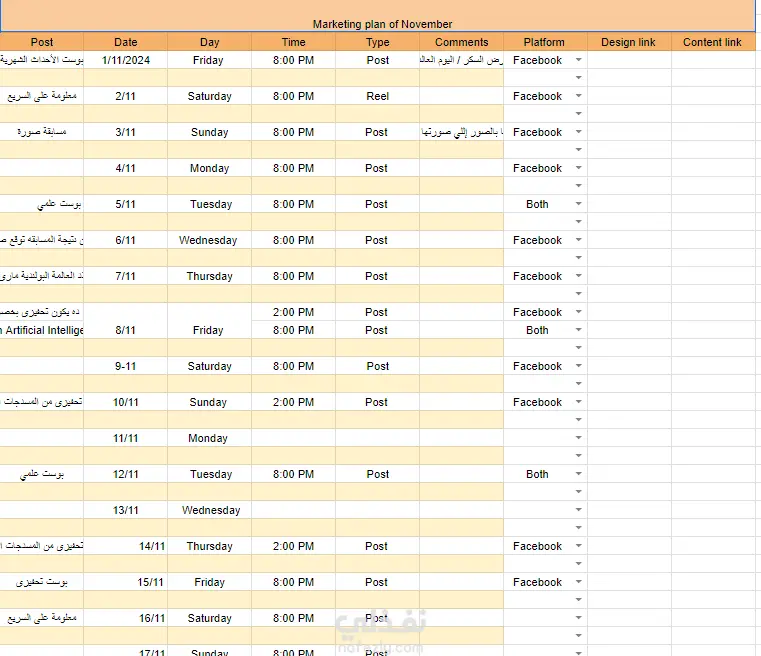Screen dimensions: 761x656
Task: Click the Tuesday cell in 5/11 row
Action: 210,204
